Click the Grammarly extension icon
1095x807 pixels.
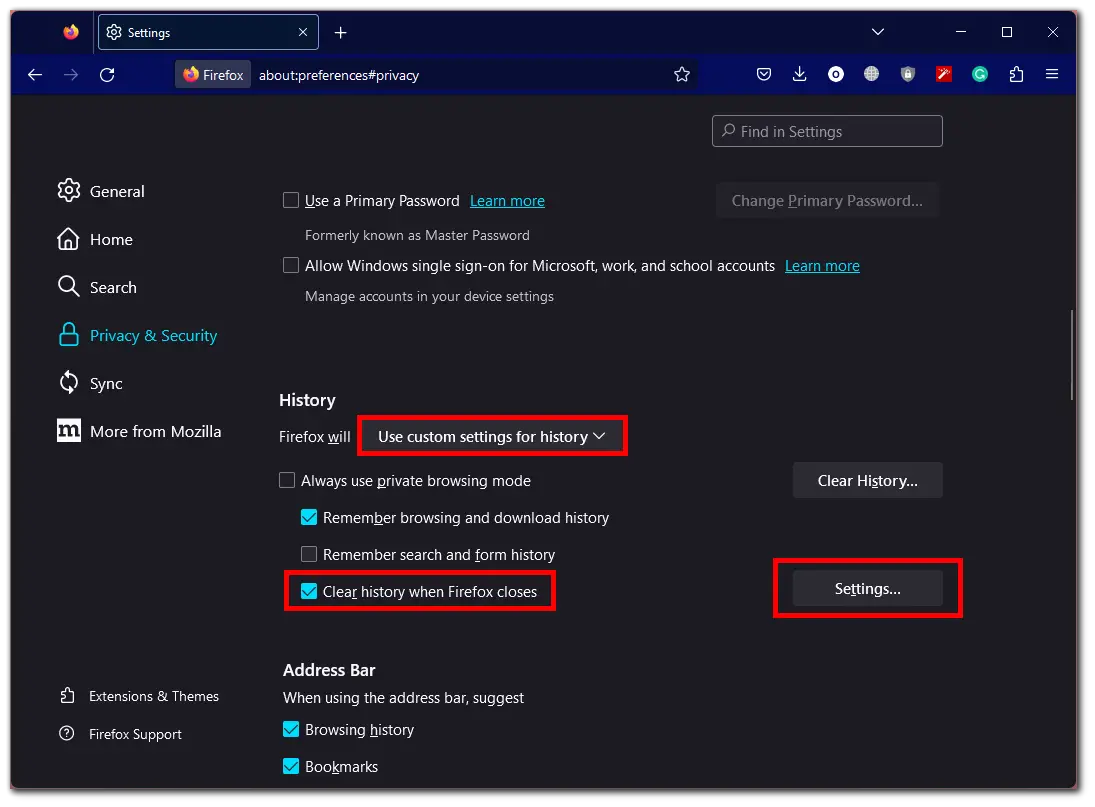pos(979,74)
